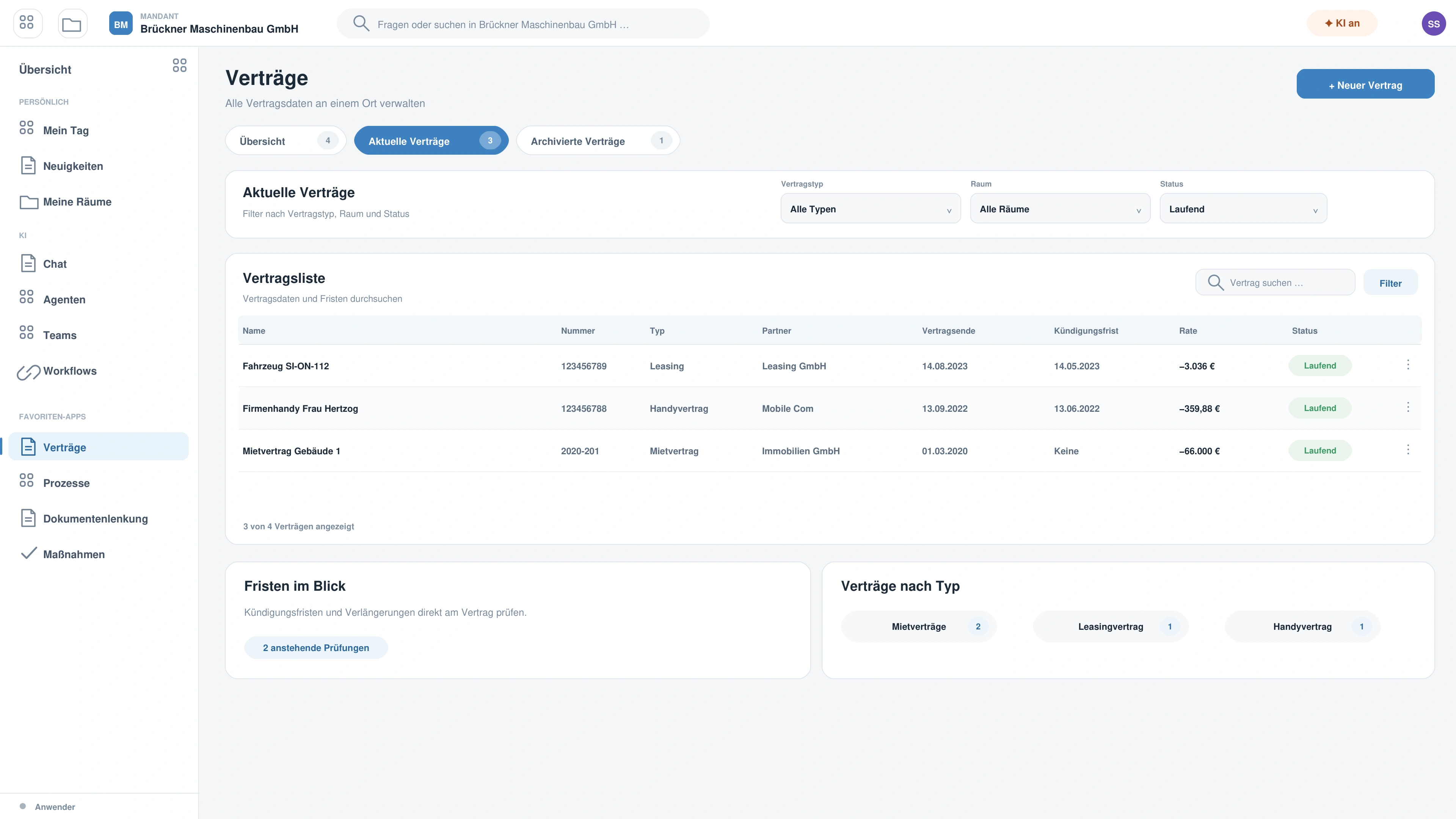Expand the Raum Alle Räume dropdown
The image size is (1456, 819).
click(x=1060, y=209)
